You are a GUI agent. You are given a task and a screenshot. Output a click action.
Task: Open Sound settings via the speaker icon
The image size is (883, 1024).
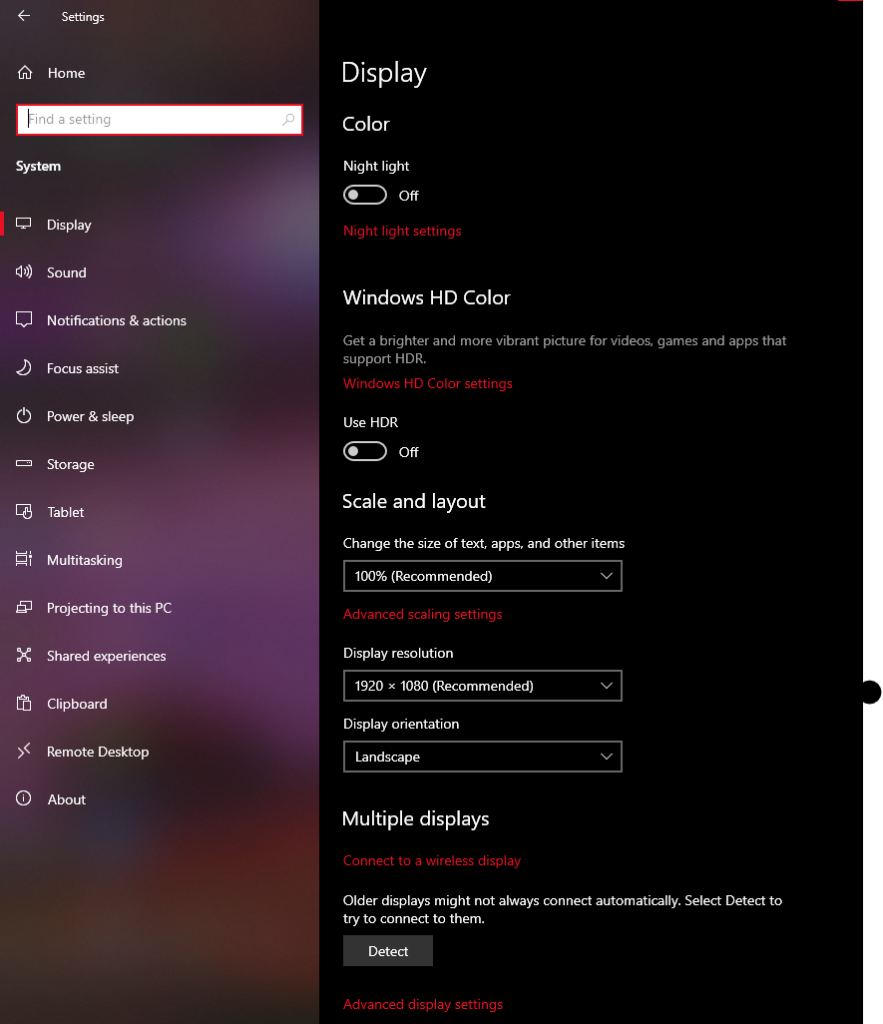coord(25,272)
